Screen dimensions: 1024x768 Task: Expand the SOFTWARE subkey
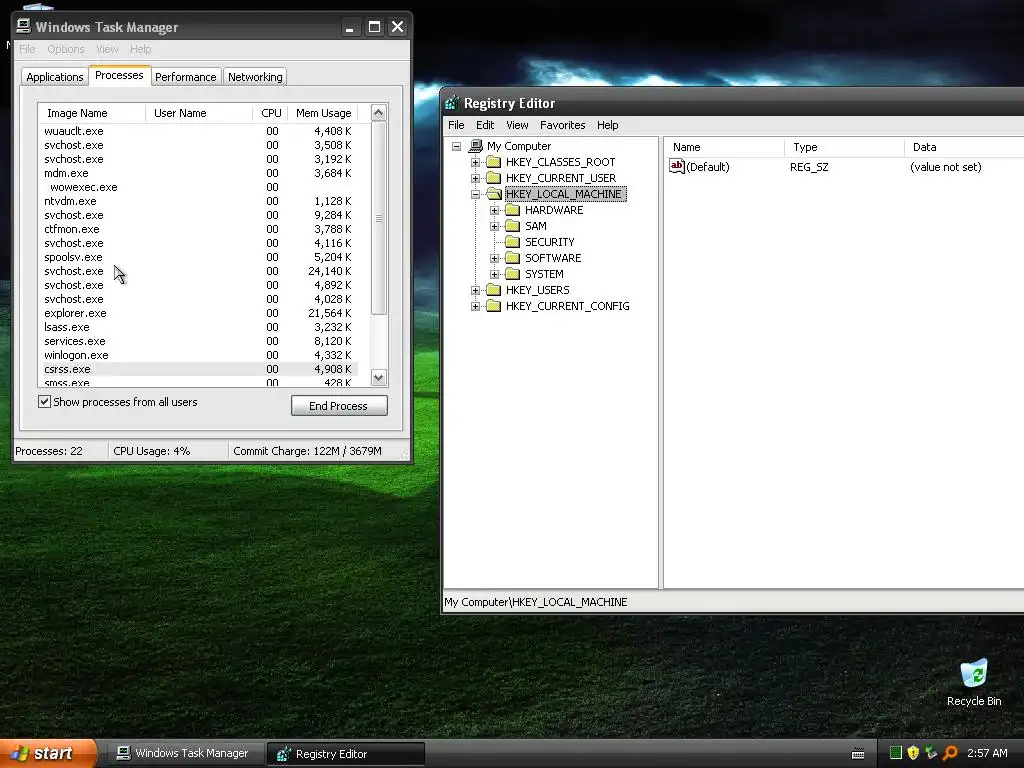(494, 258)
